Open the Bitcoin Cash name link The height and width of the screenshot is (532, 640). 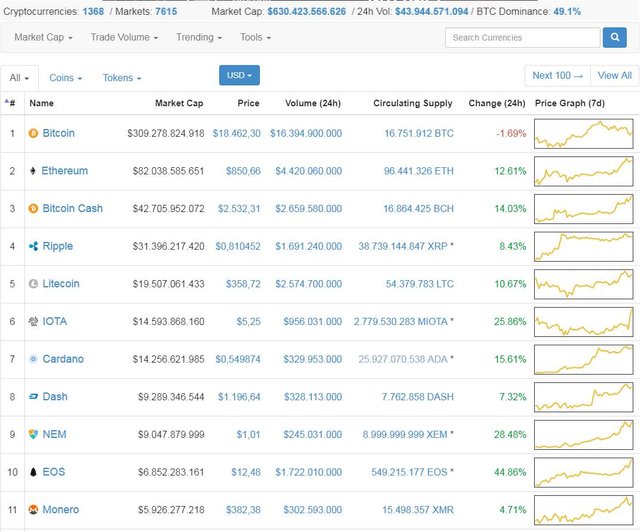click(x=73, y=208)
